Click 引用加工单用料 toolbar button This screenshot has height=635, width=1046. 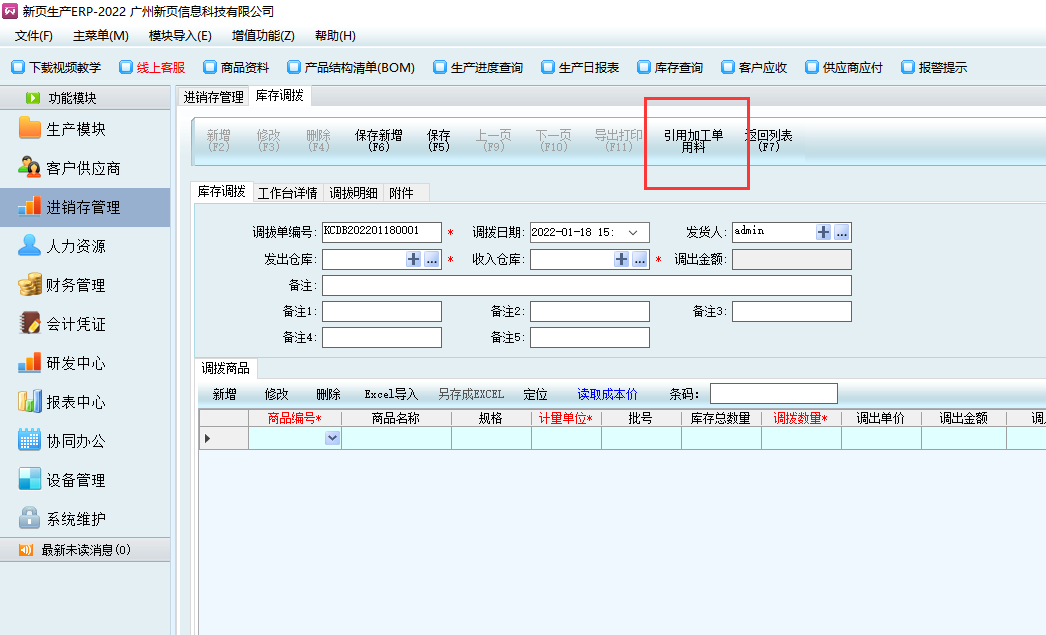(x=693, y=141)
